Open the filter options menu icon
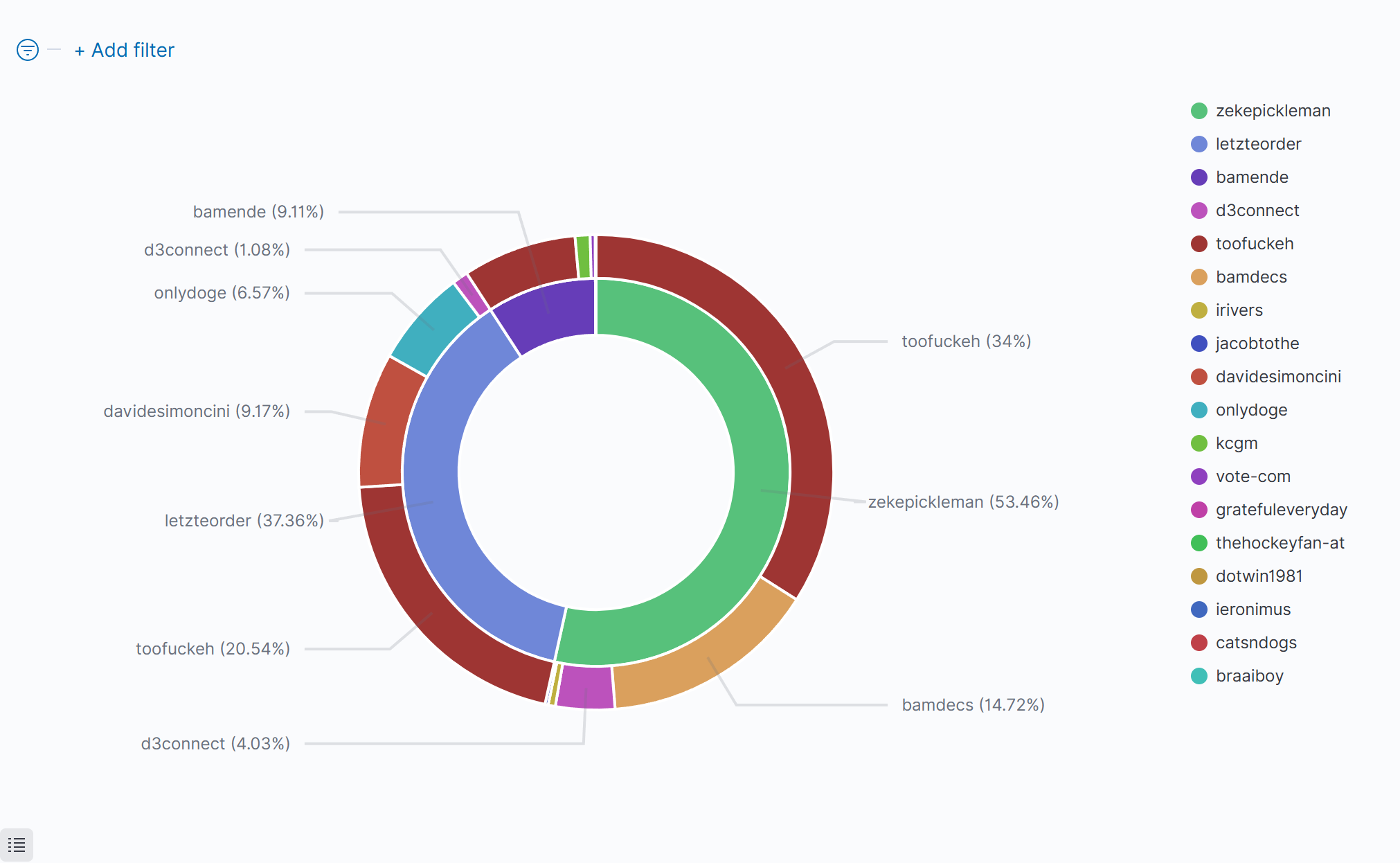1400x863 pixels. 28,50
